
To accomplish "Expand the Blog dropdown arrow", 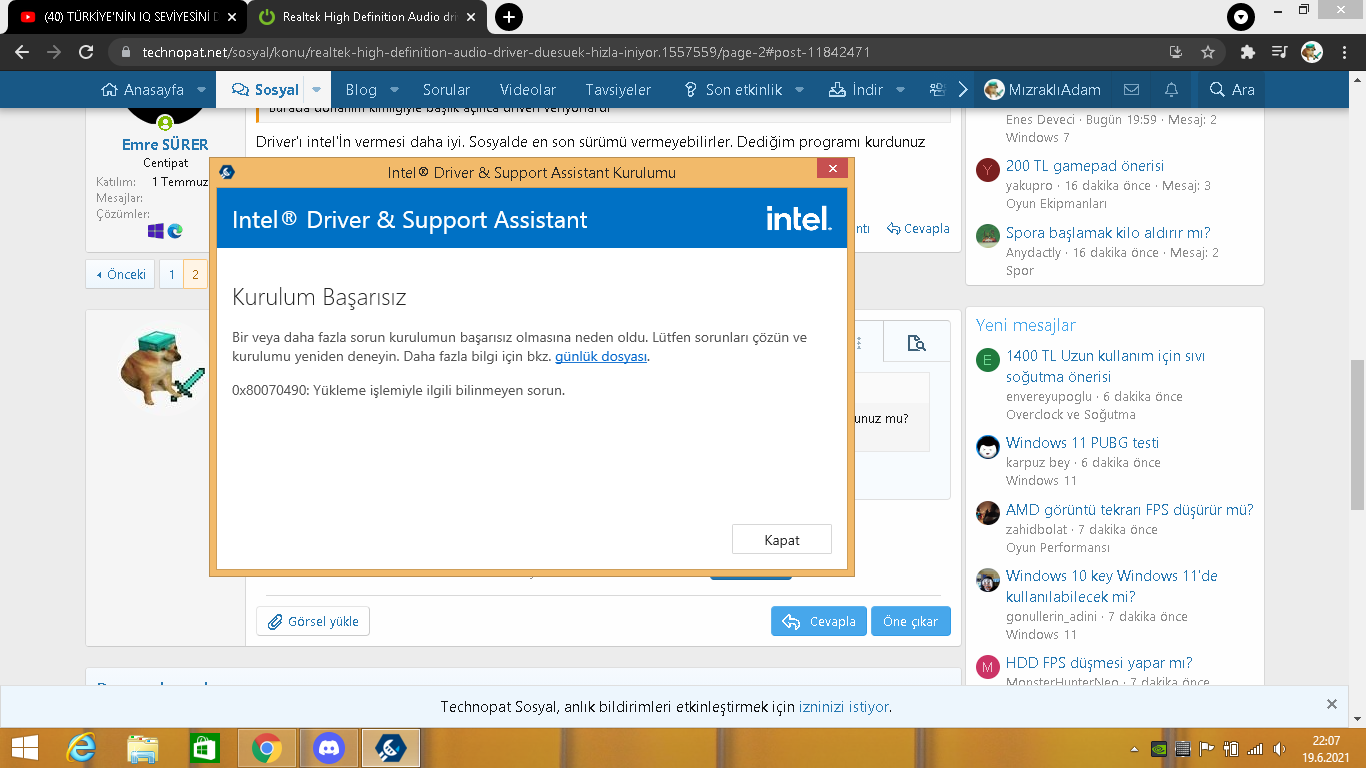I will click(394, 89).
